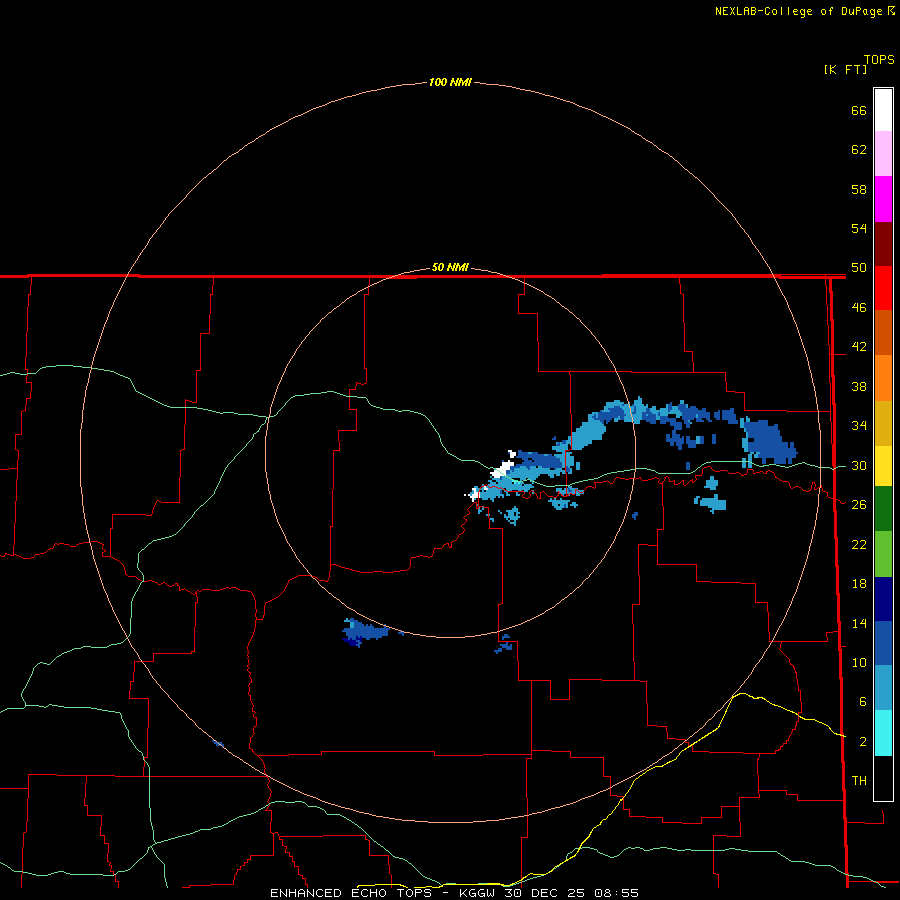The width and height of the screenshot is (900, 900).
Task: Select the orange legend swatch beside 38
Action: (x=883, y=378)
